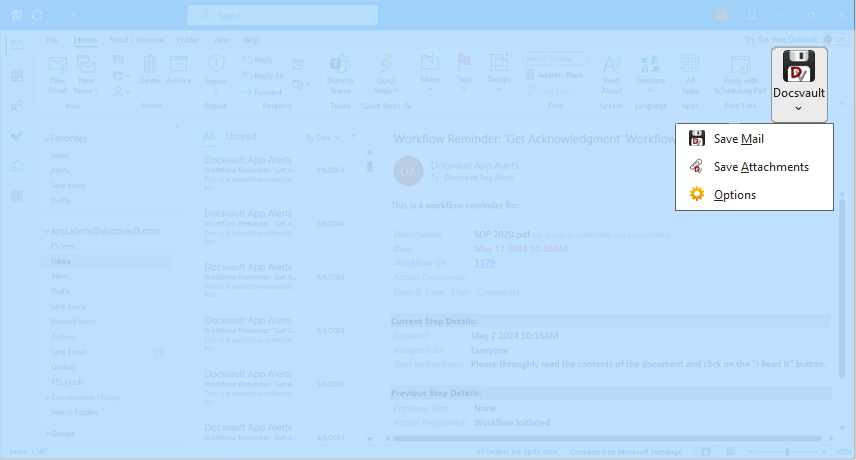
Task: Open the By Date sort dropdown
Action: (x=323, y=138)
